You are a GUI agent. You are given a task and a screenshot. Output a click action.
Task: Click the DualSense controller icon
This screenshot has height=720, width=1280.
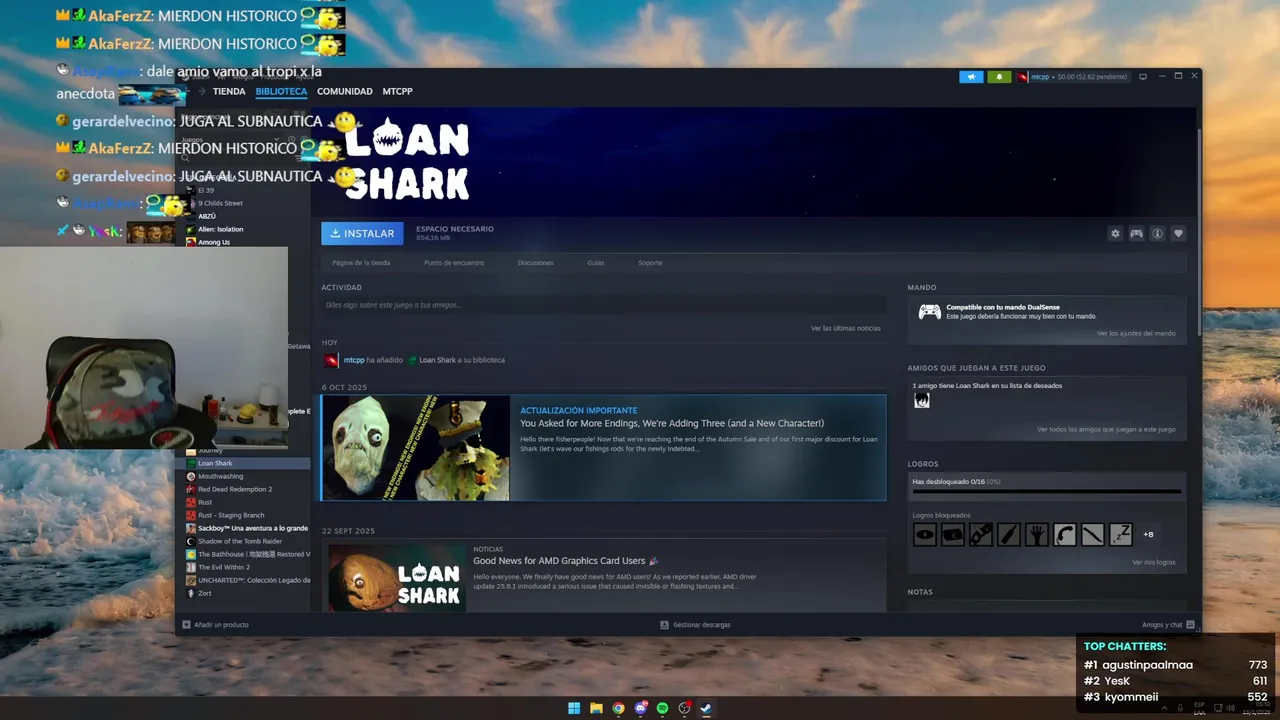click(930, 312)
